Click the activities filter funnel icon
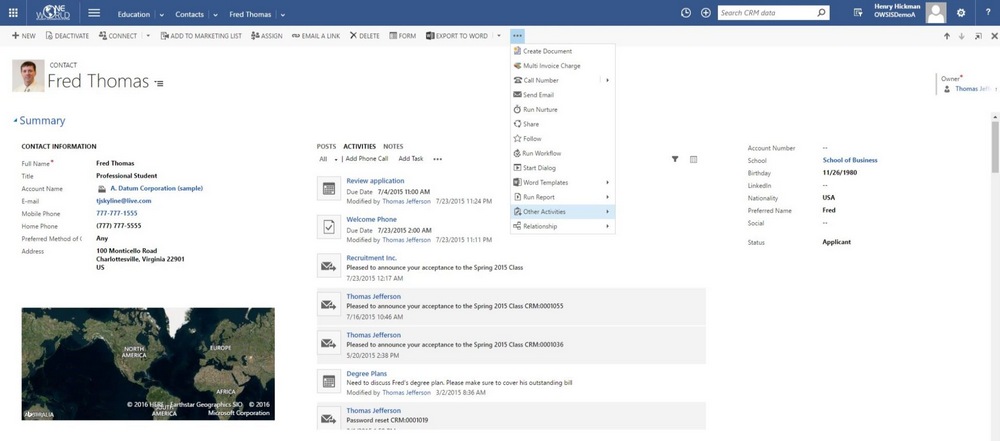 tap(675, 159)
